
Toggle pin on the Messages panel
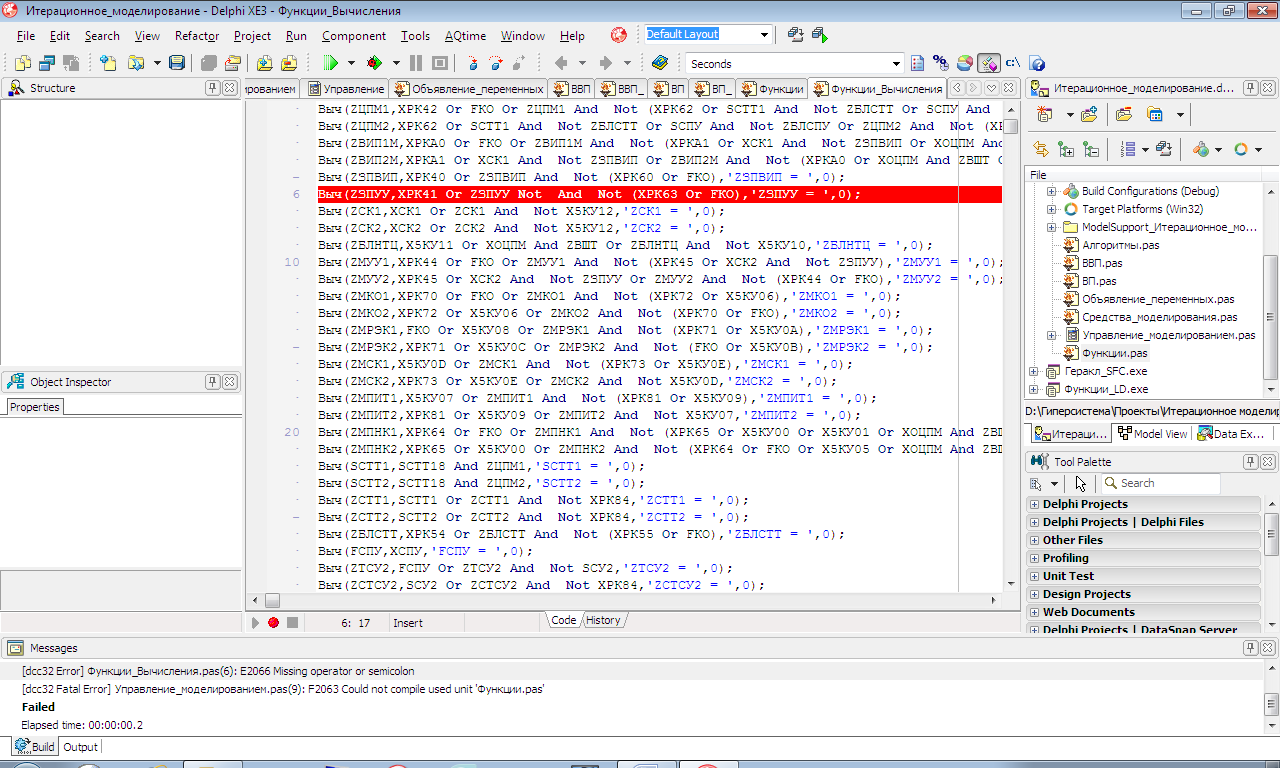click(1250, 648)
